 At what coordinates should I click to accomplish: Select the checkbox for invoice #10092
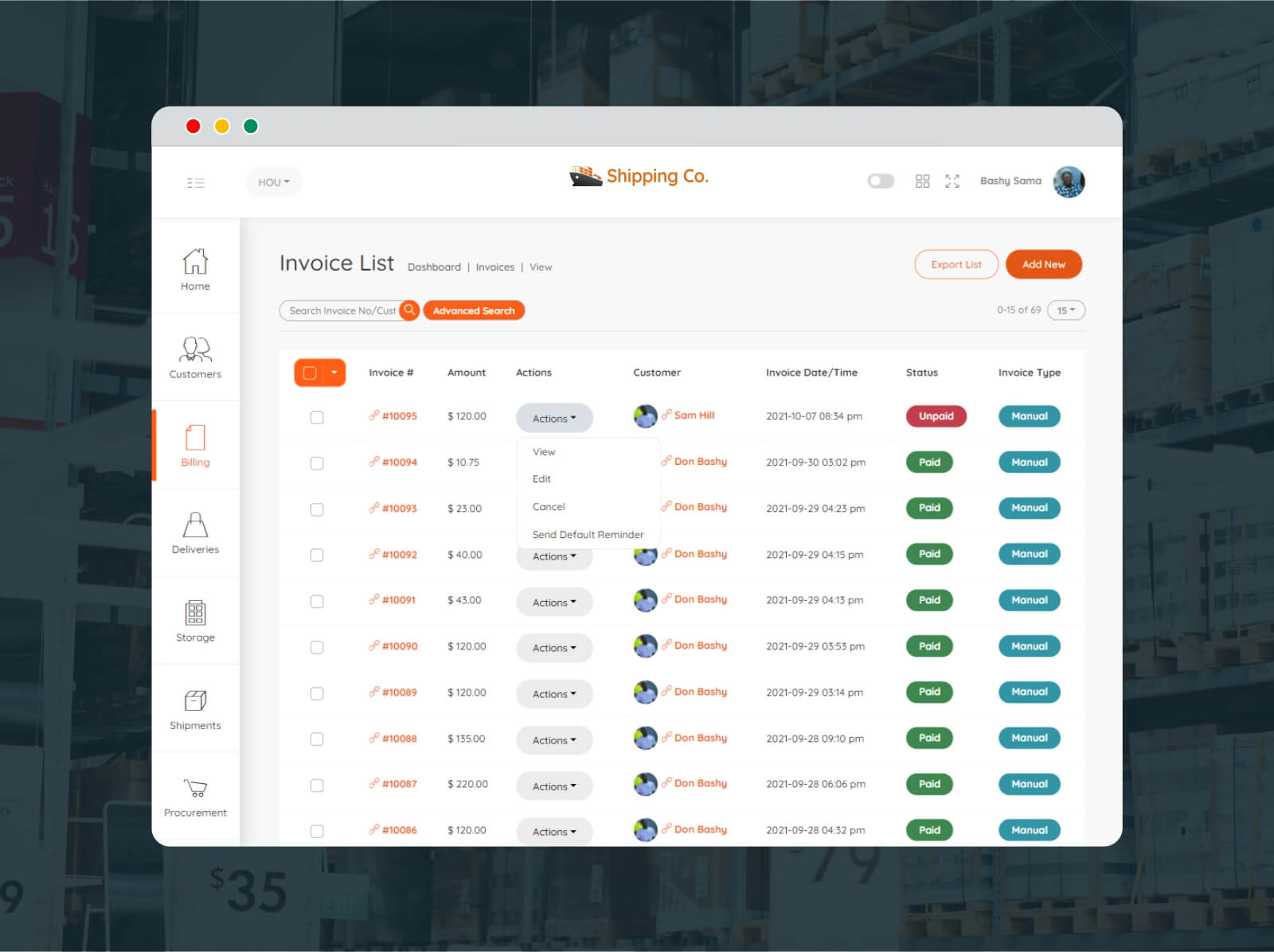tap(317, 556)
